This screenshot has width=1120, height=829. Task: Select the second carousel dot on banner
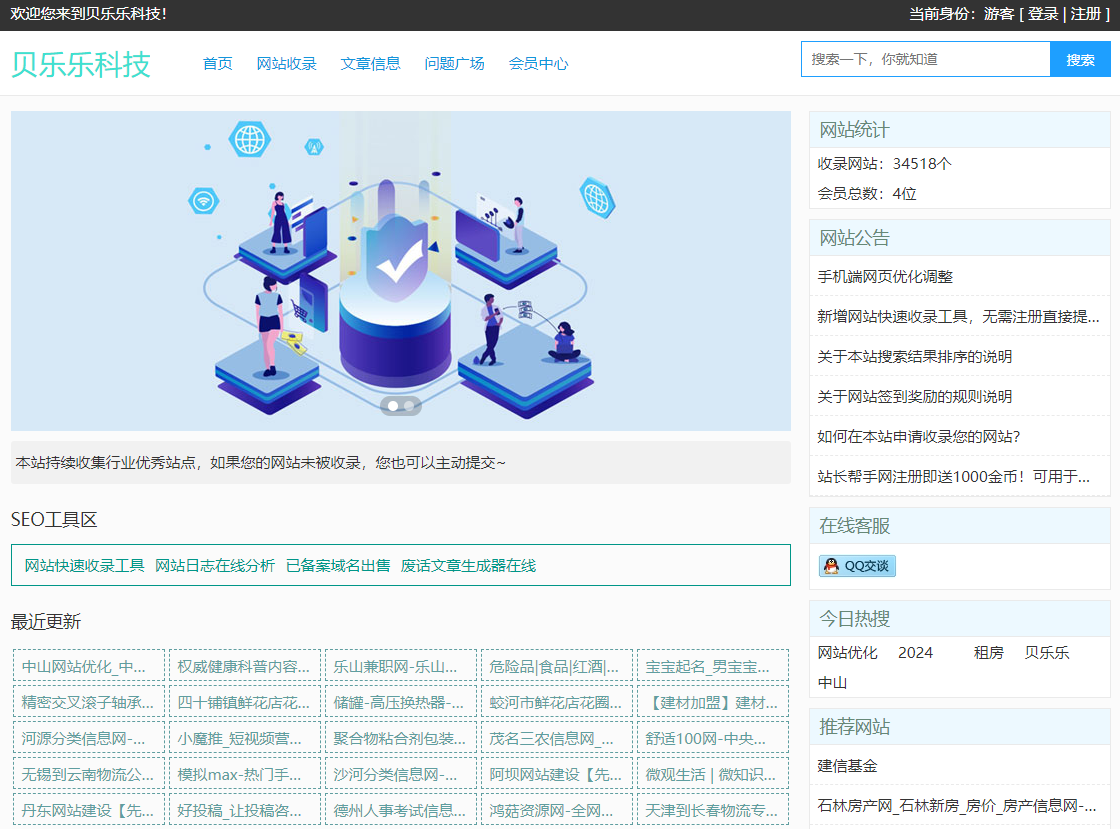(x=409, y=406)
